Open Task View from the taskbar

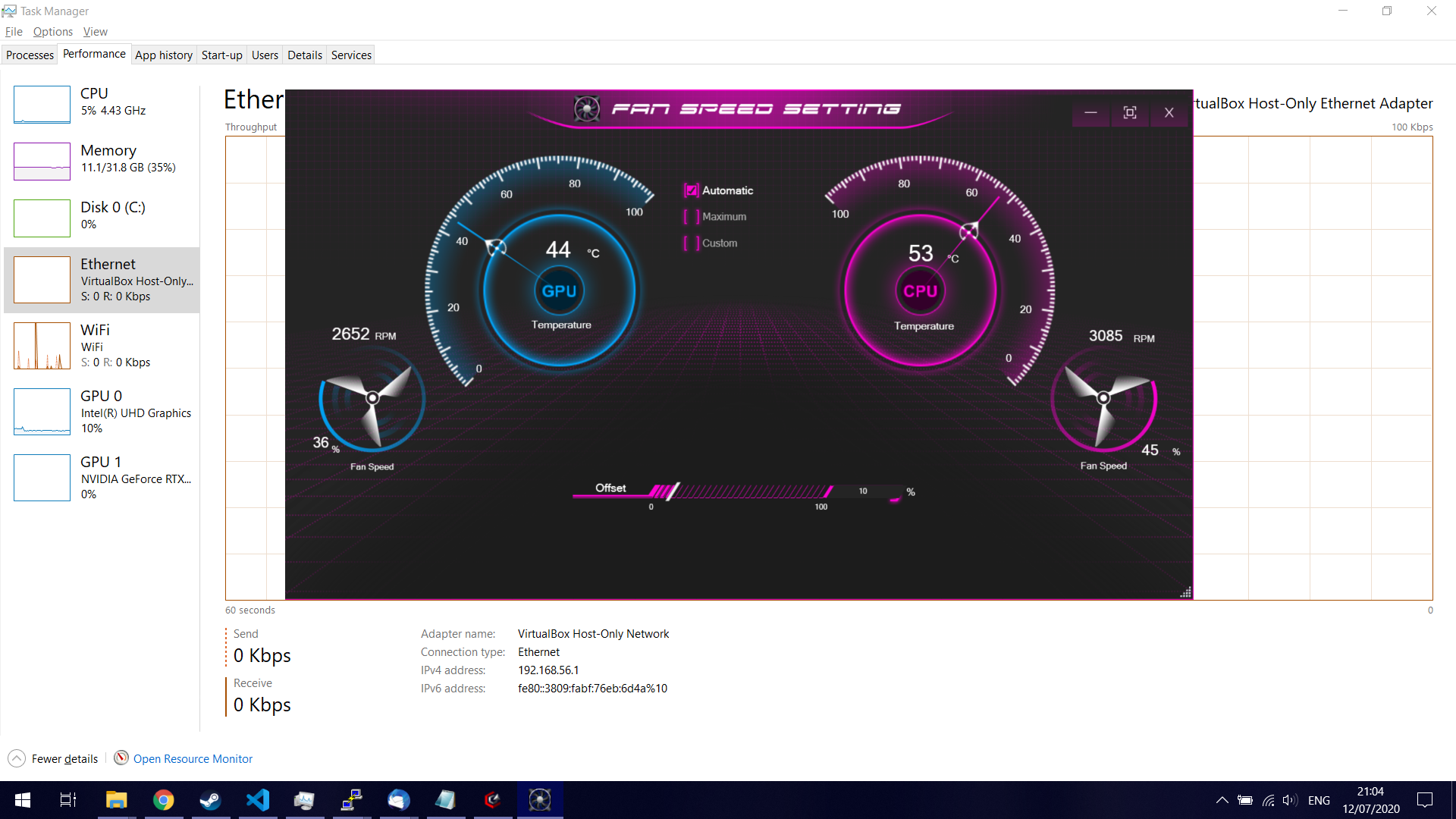pos(68,800)
